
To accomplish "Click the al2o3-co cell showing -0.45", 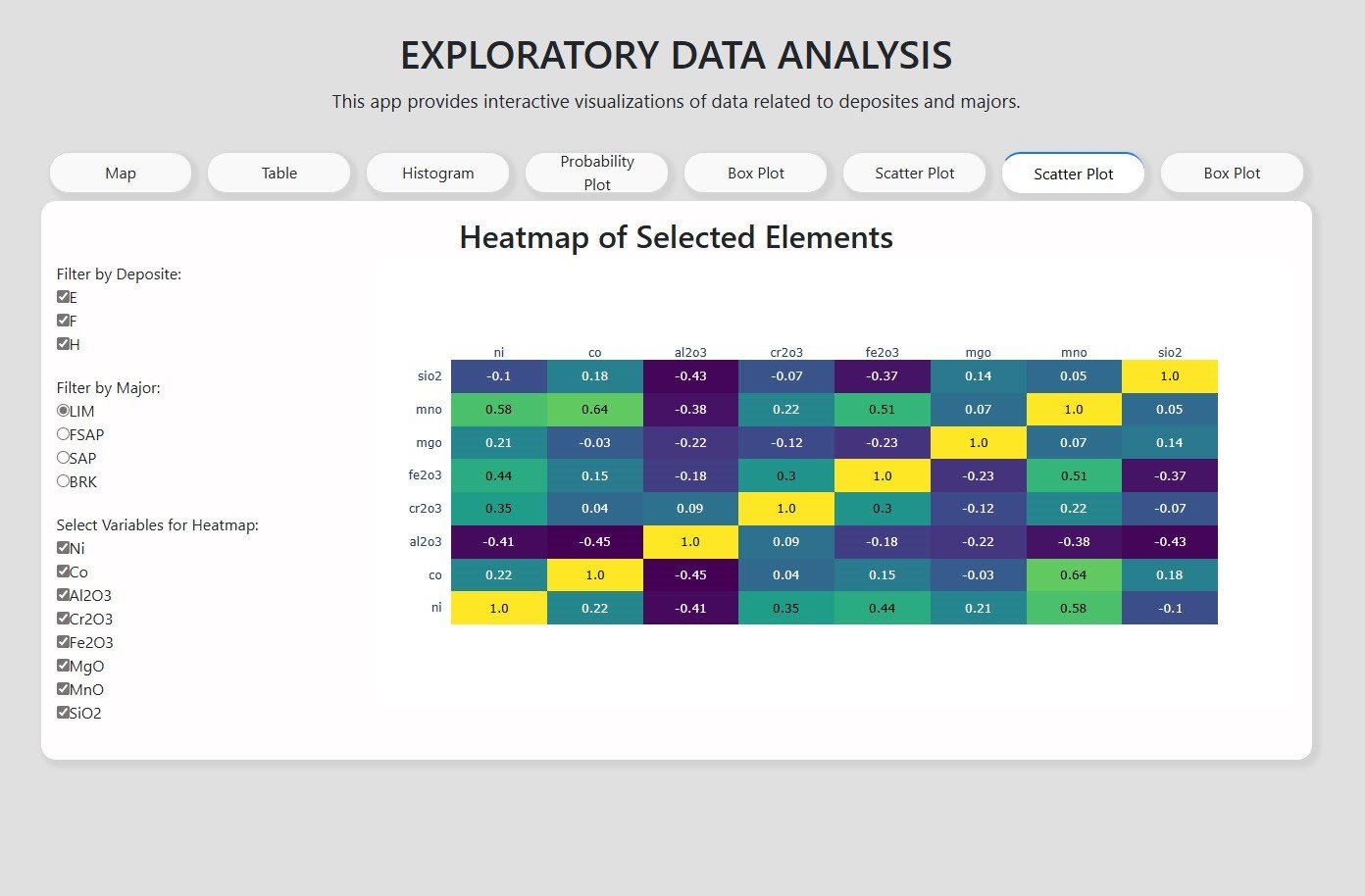I will 595,542.
